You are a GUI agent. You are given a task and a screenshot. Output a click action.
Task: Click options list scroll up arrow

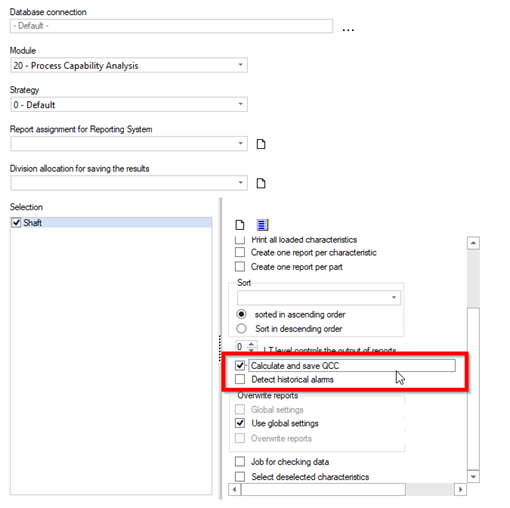(473, 243)
